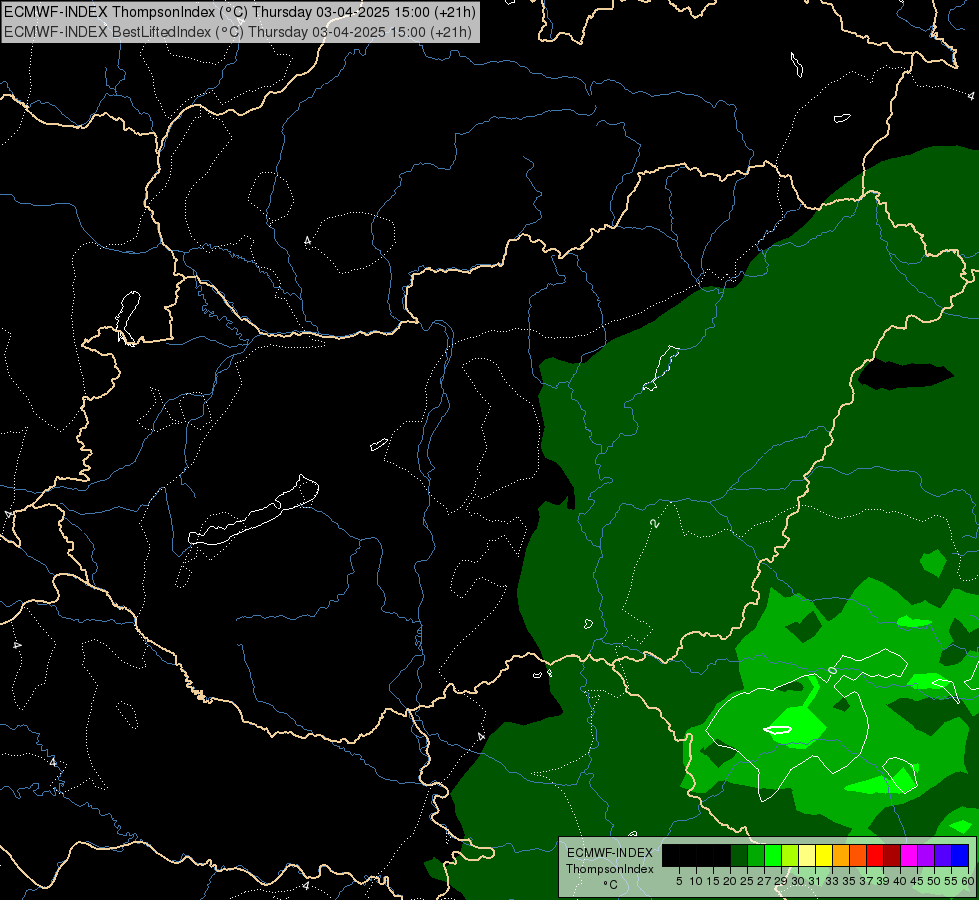The width and height of the screenshot is (979, 900).
Task: Pick the yellow-green 29–30 legend swatch
Action: [790, 855]
